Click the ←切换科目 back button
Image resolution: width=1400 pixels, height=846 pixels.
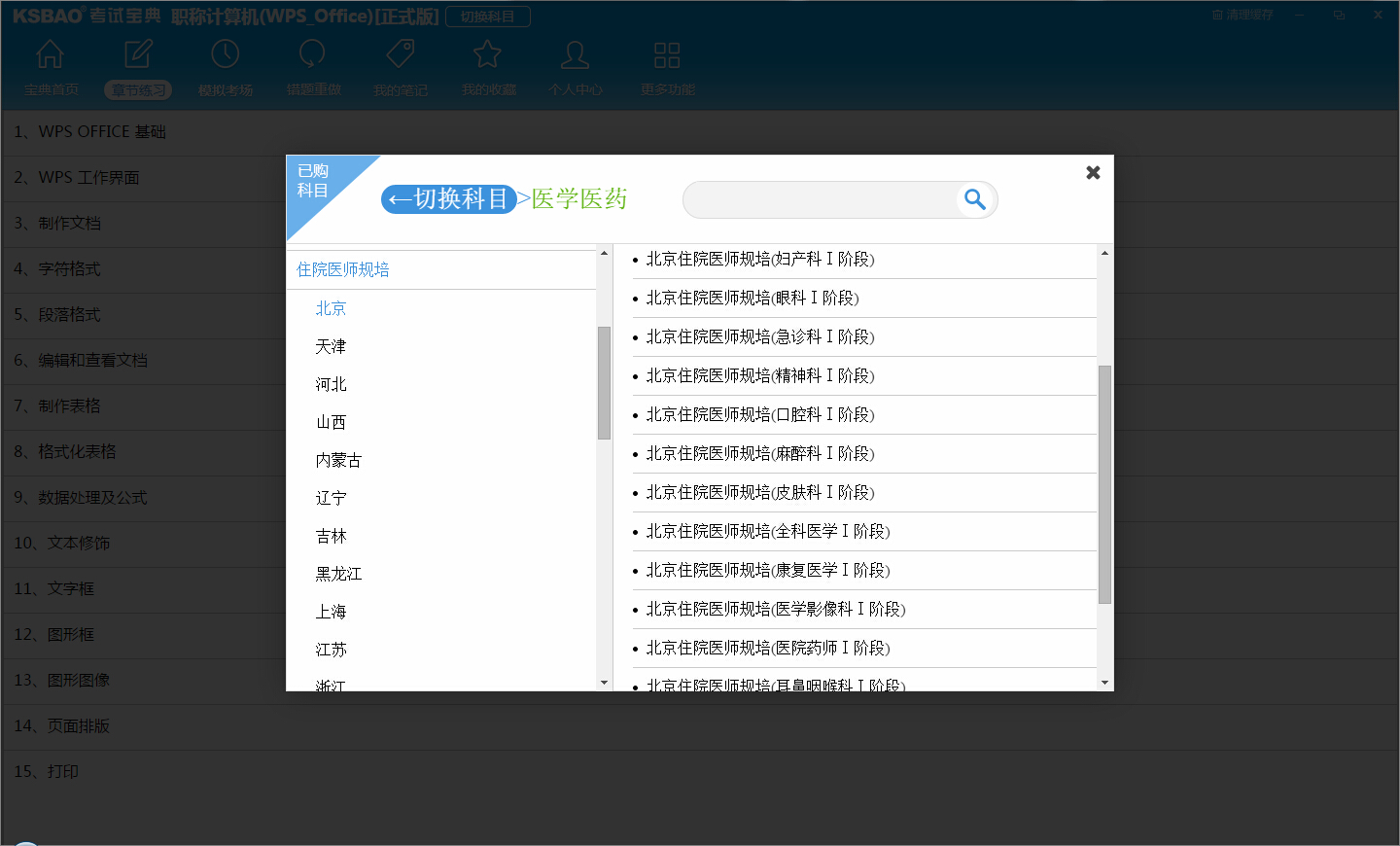448,199
